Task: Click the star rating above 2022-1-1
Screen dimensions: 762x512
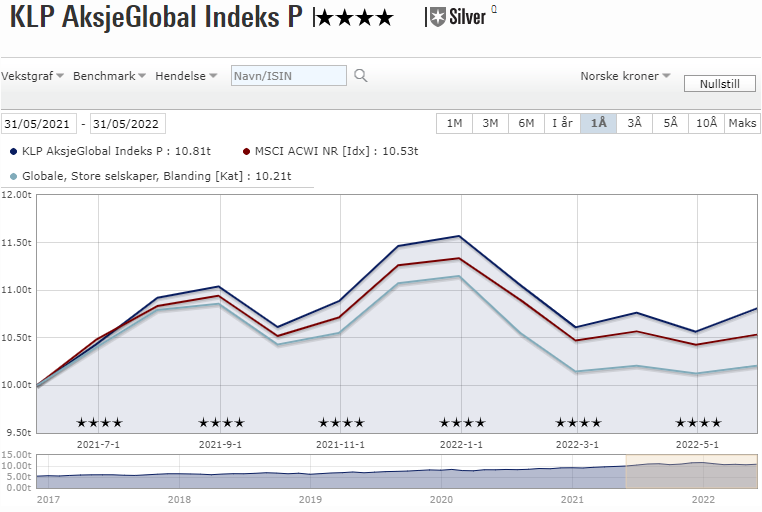Action: point(462,423)
